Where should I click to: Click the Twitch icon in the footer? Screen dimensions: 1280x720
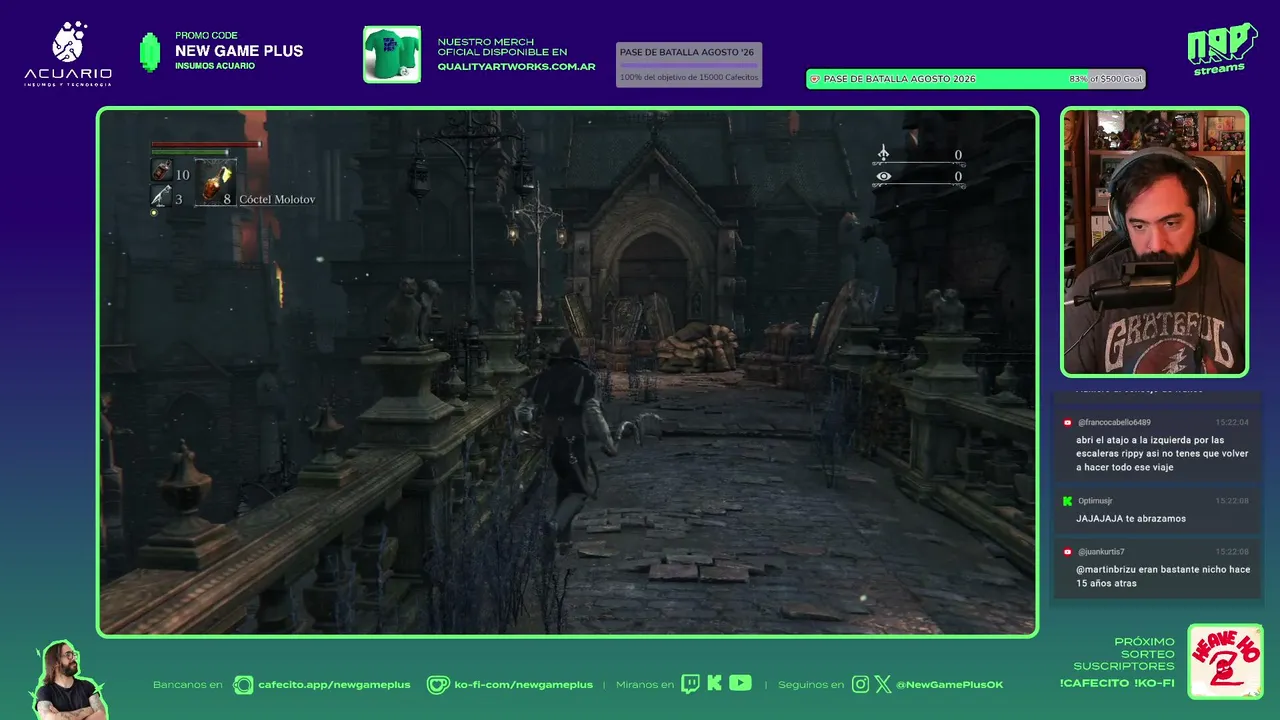[690, 684]
